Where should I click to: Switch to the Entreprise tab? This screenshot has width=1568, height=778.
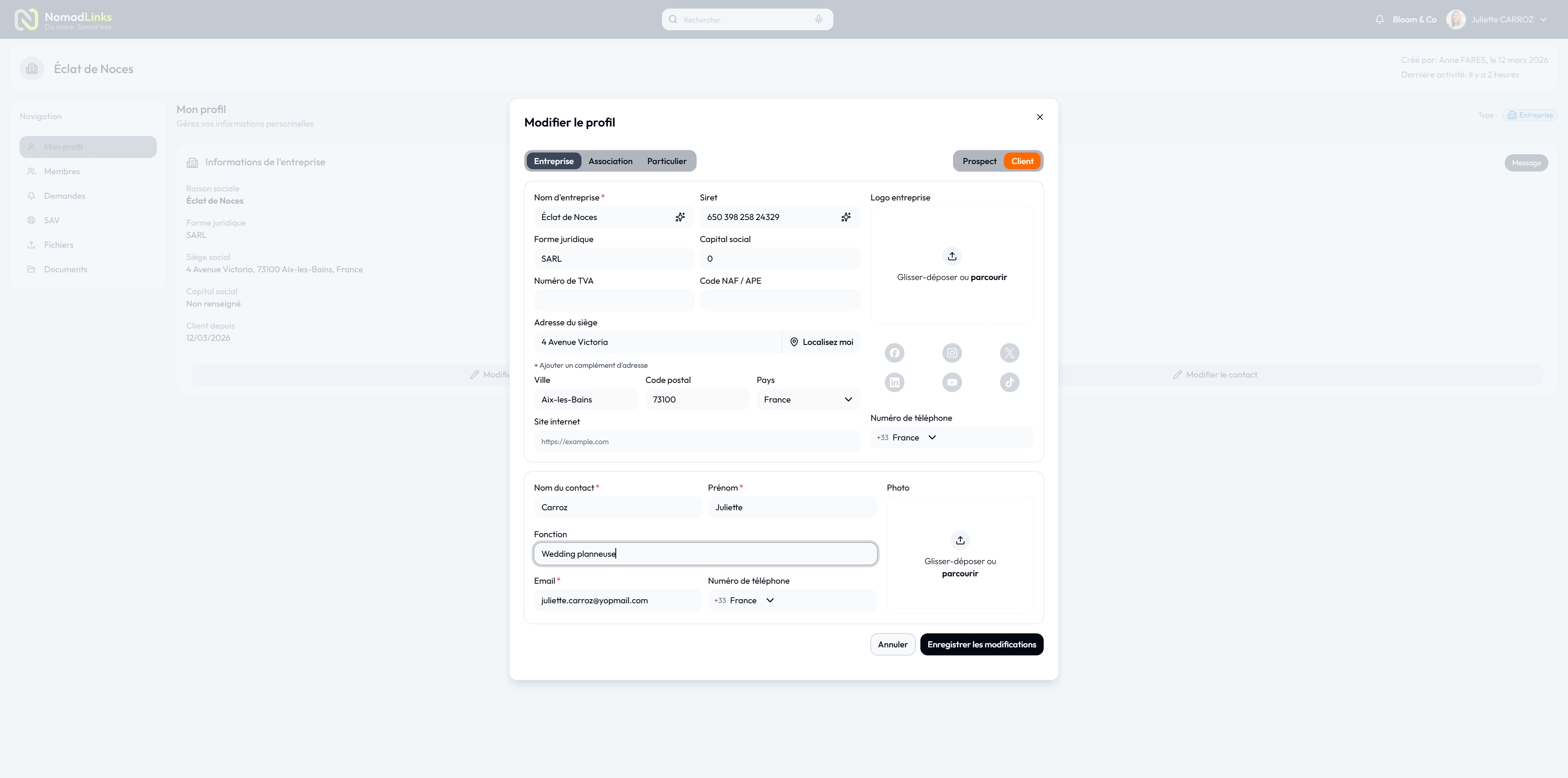pos(553,161)
